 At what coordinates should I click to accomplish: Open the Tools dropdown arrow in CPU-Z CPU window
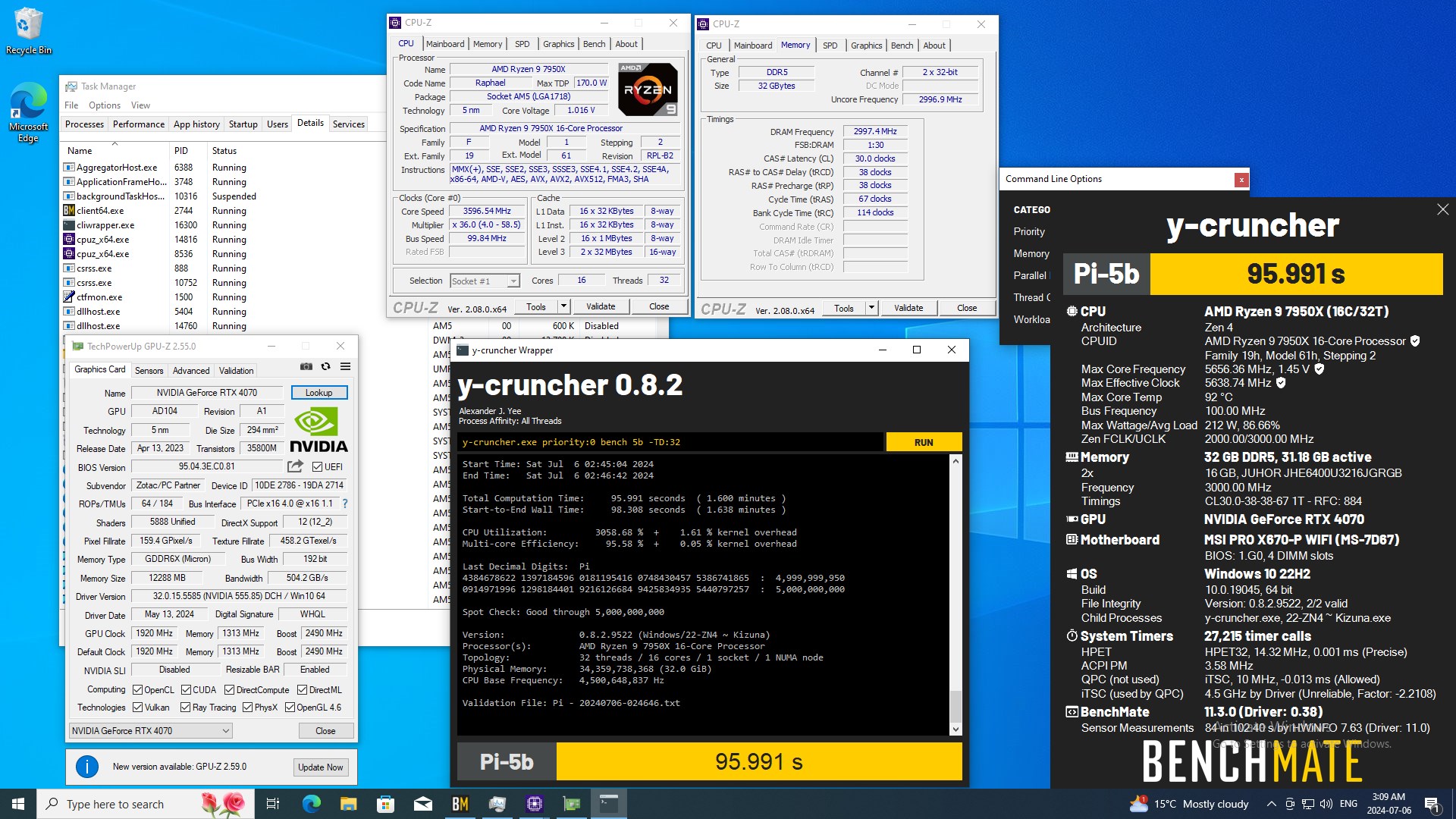pos(563,306)
